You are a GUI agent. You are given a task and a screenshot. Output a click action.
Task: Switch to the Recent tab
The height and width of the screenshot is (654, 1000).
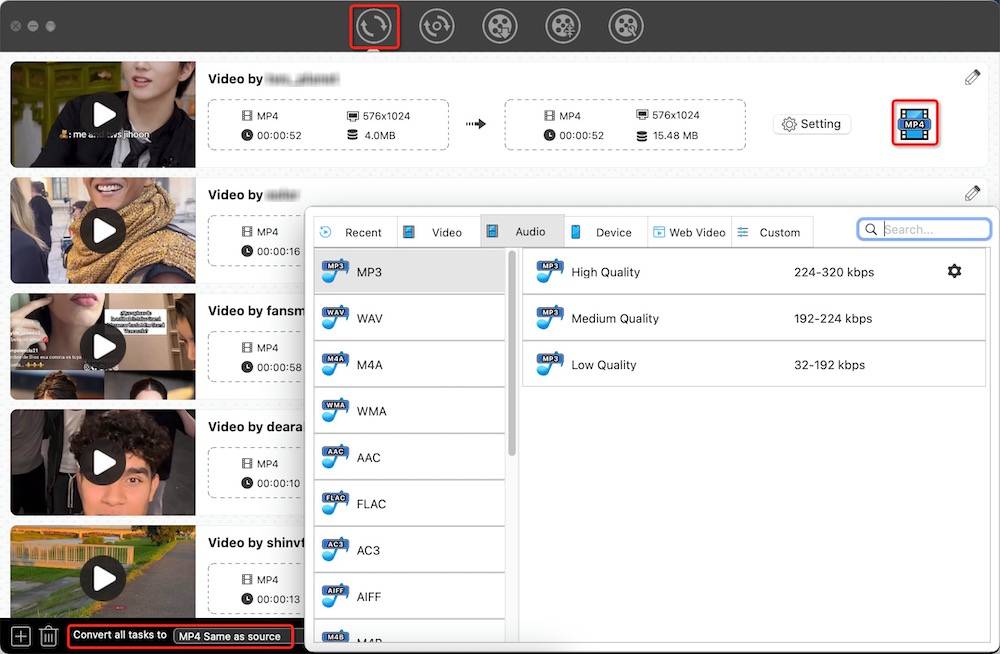click(x=355, y=232)
